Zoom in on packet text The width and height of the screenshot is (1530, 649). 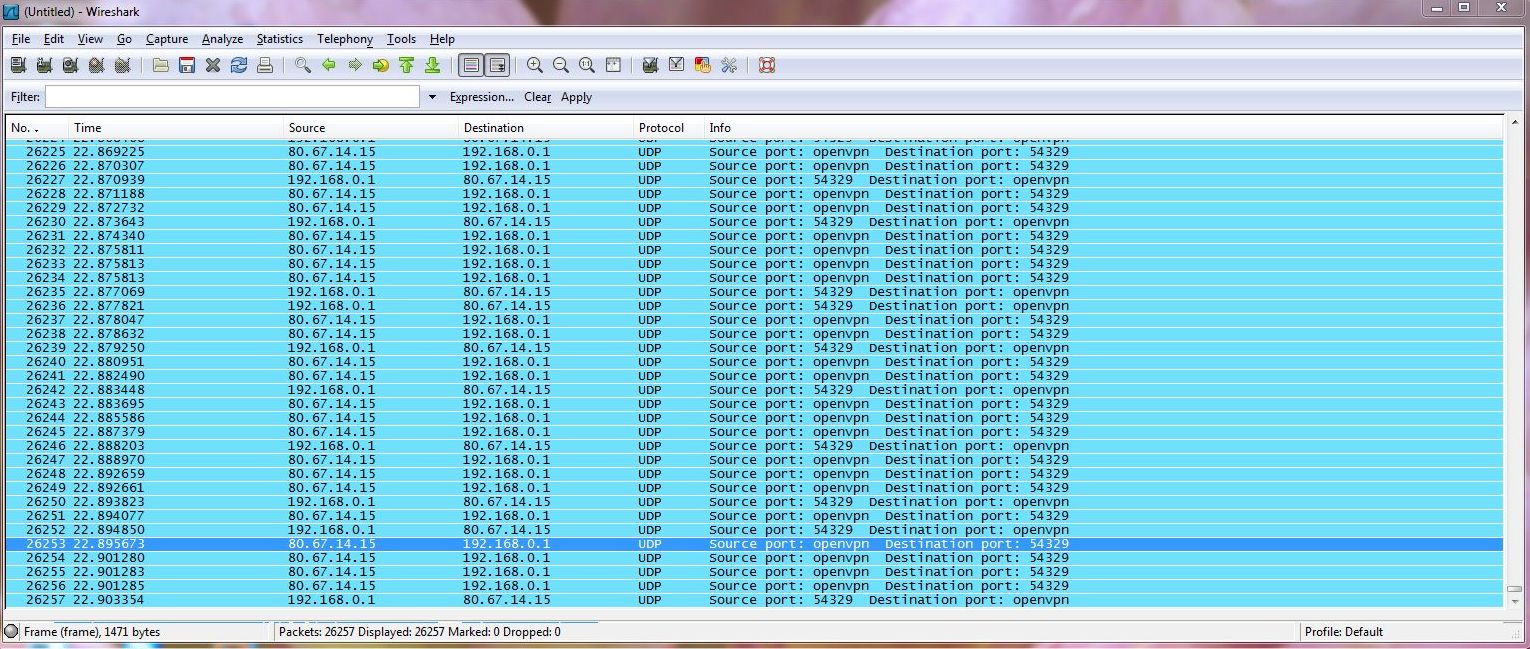(535, 65)
